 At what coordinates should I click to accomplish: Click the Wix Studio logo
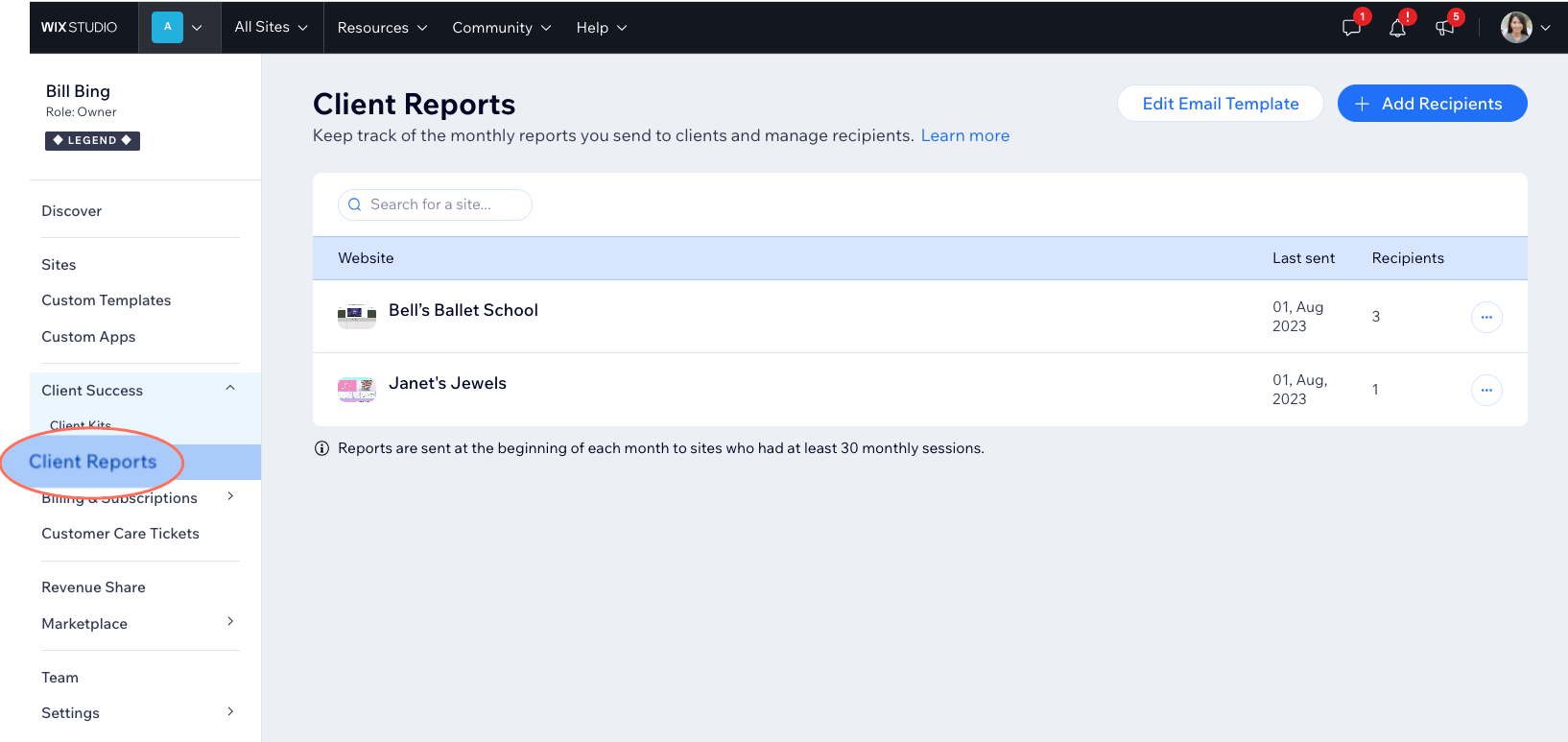pos(79,27)
